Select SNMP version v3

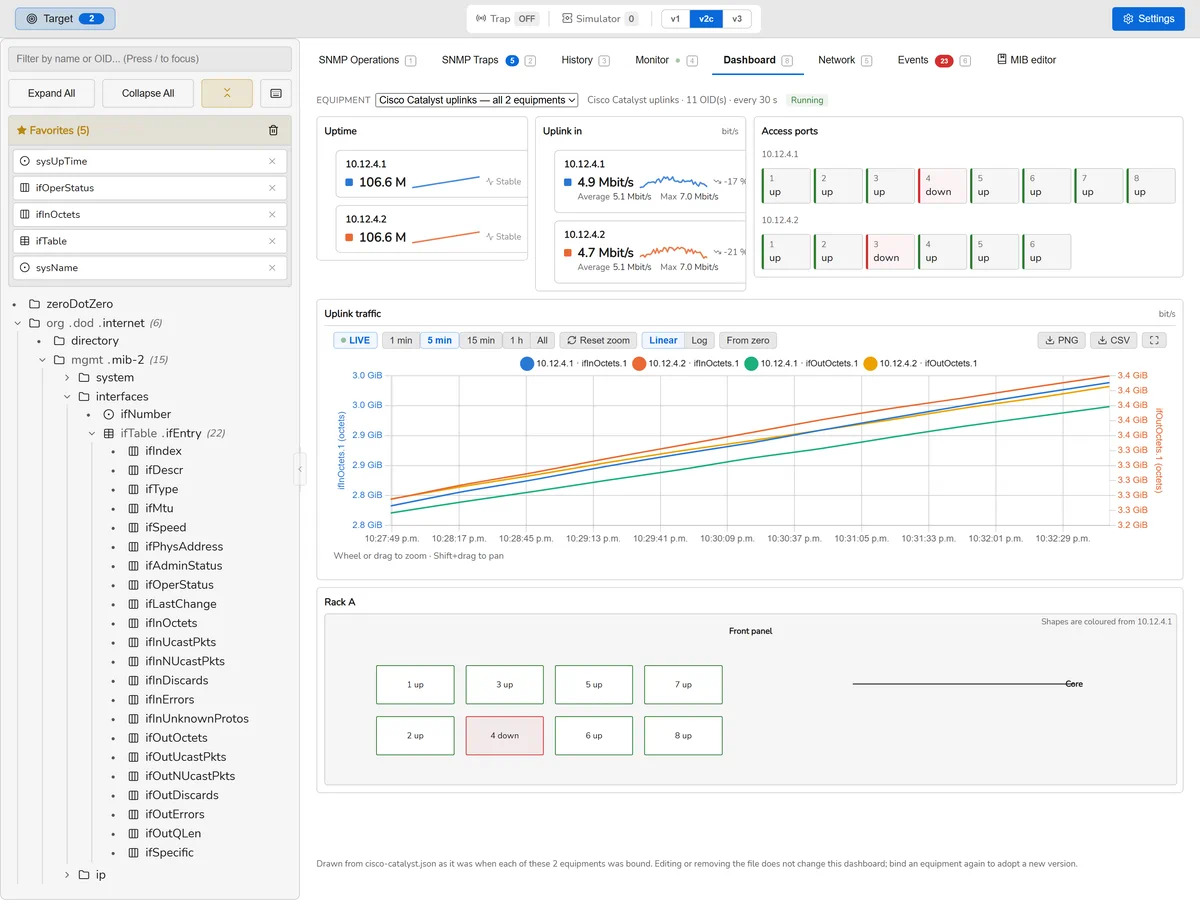point(737,19)
